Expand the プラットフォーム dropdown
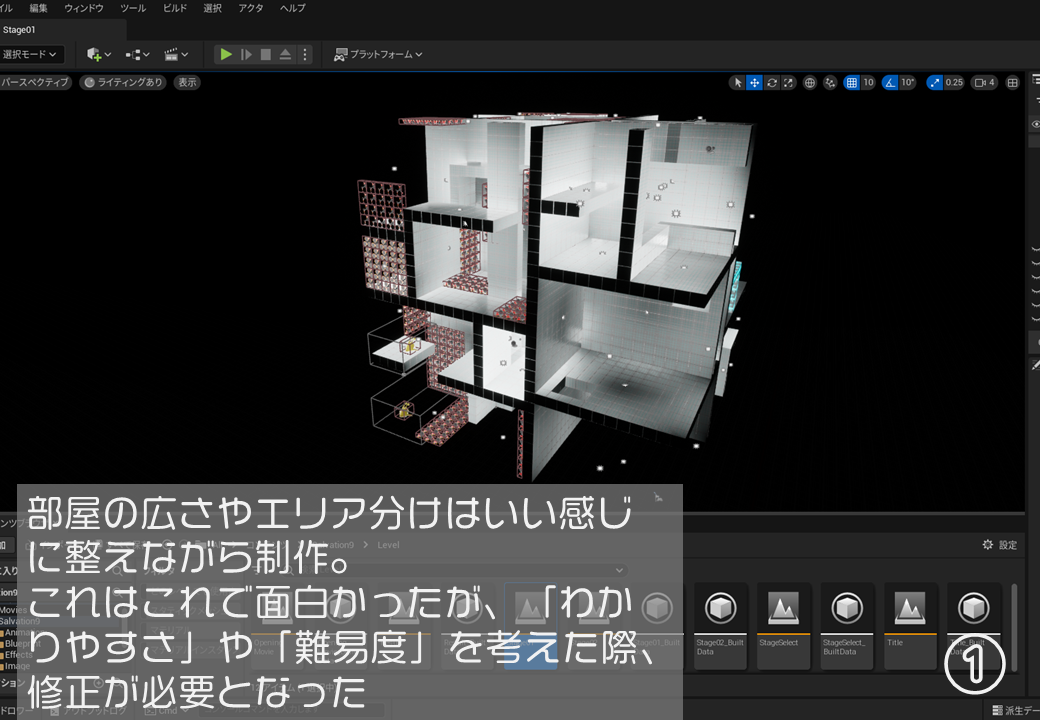The image size is (1040, 720). (x=378, y=54)
